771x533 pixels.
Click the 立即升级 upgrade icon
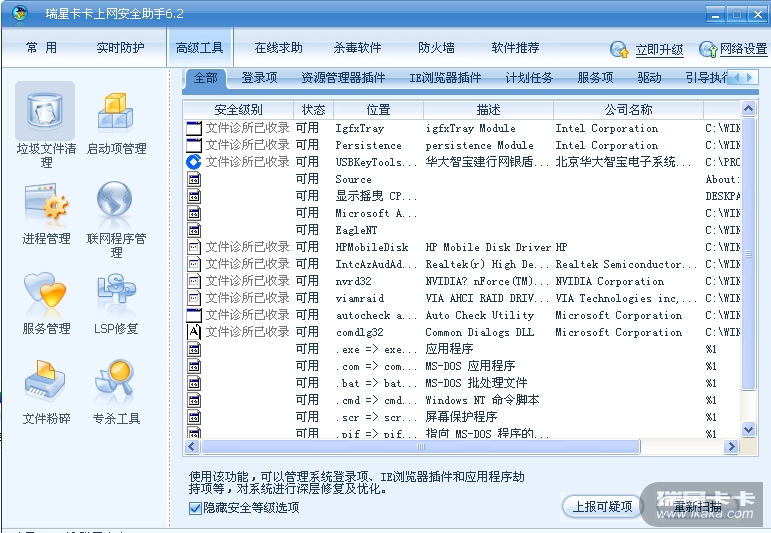tap(619, 49)
